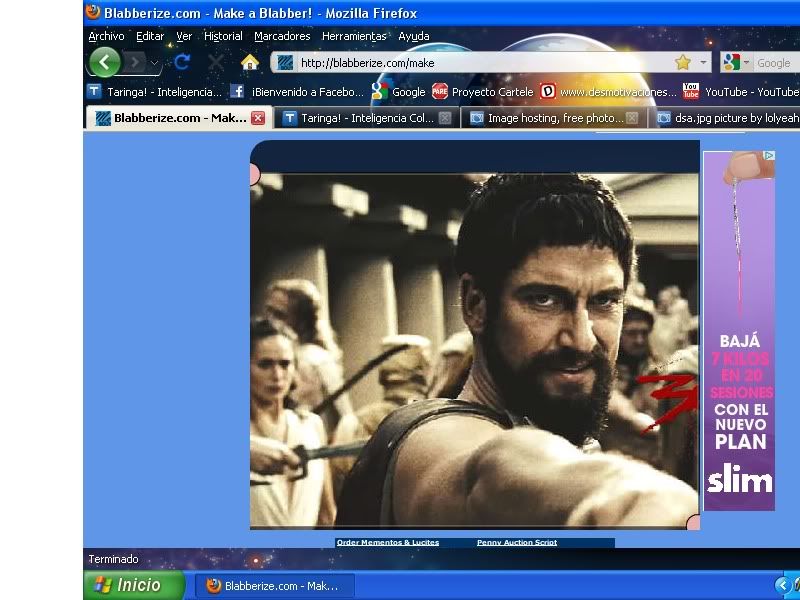
Task: Open the Bienvenido a Facebook bookmark
Action: [x=297, y=92]
